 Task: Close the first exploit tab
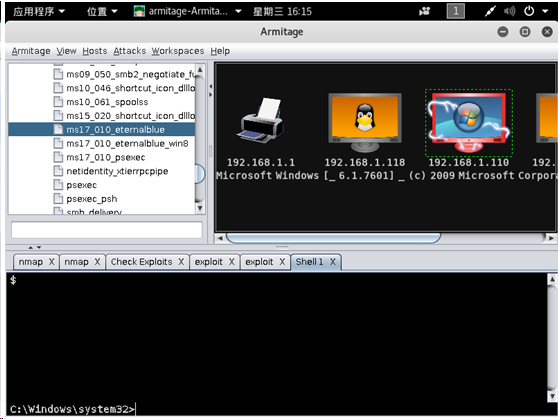232,262
